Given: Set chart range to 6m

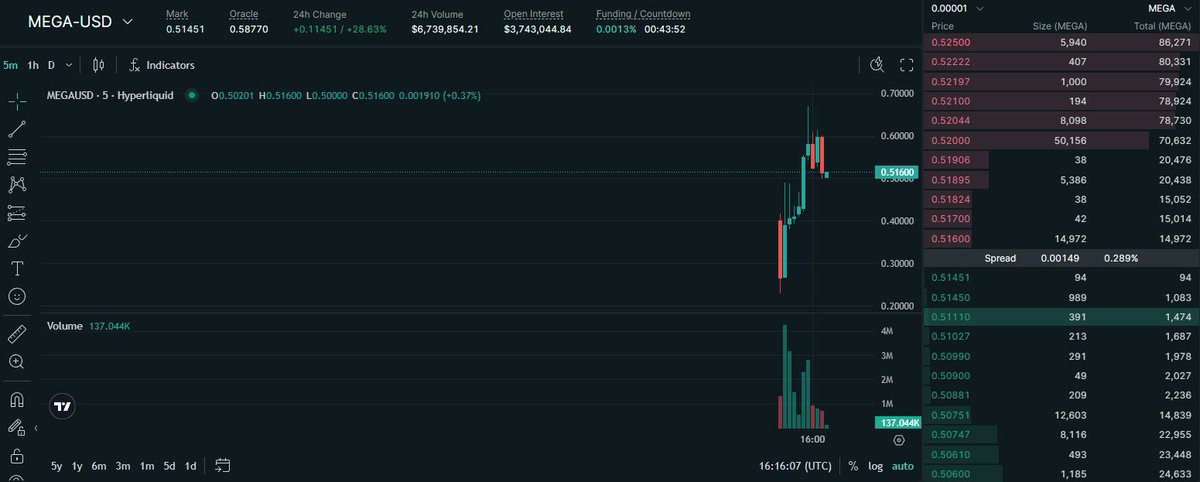Looking at the screenshot, I should pos(99,466).
